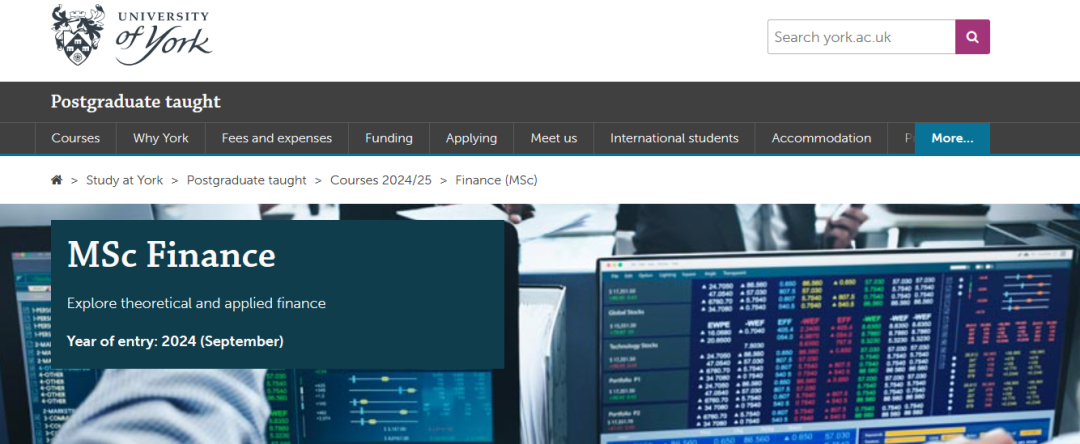Follow Postgraduate taught breadcrumb link
Image resolution: width=1080 pixels, height=444 pixels.
[x=247, y=180]
